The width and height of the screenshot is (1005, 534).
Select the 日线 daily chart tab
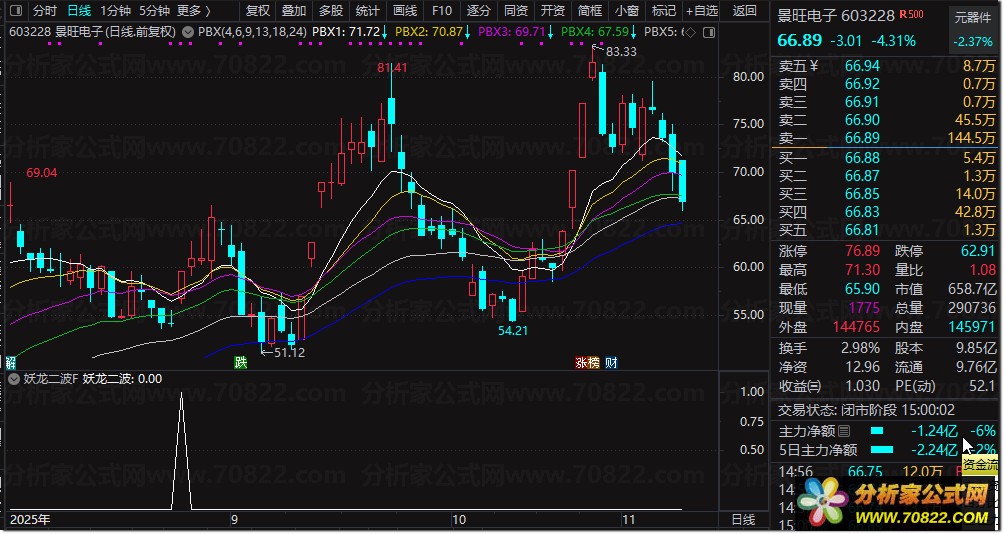coord(79,11)
